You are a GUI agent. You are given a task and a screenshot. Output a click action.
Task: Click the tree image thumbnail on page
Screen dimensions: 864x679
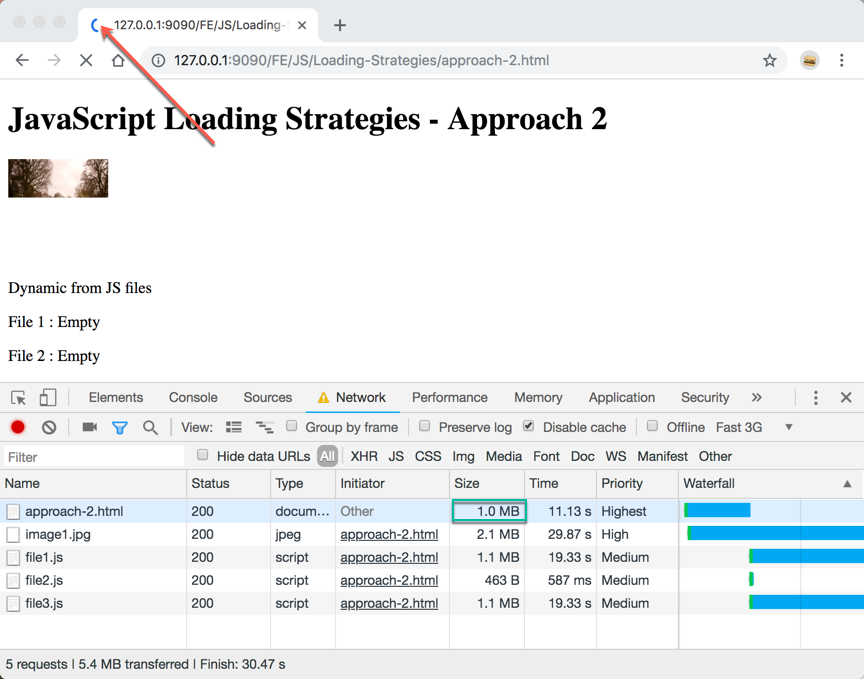point(58,178)
